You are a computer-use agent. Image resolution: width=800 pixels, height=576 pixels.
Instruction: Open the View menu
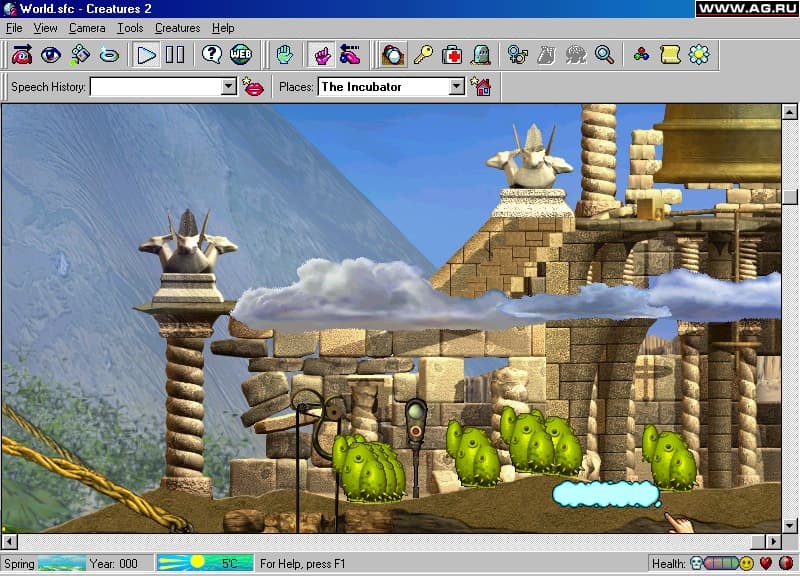pos(45,28)
